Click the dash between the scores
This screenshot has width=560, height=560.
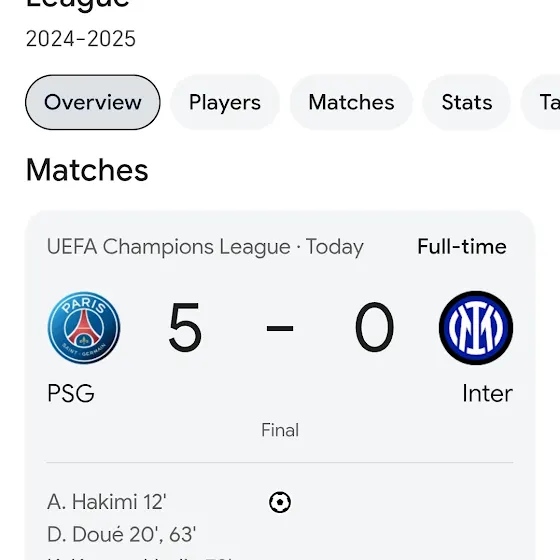tap(280, 328)
